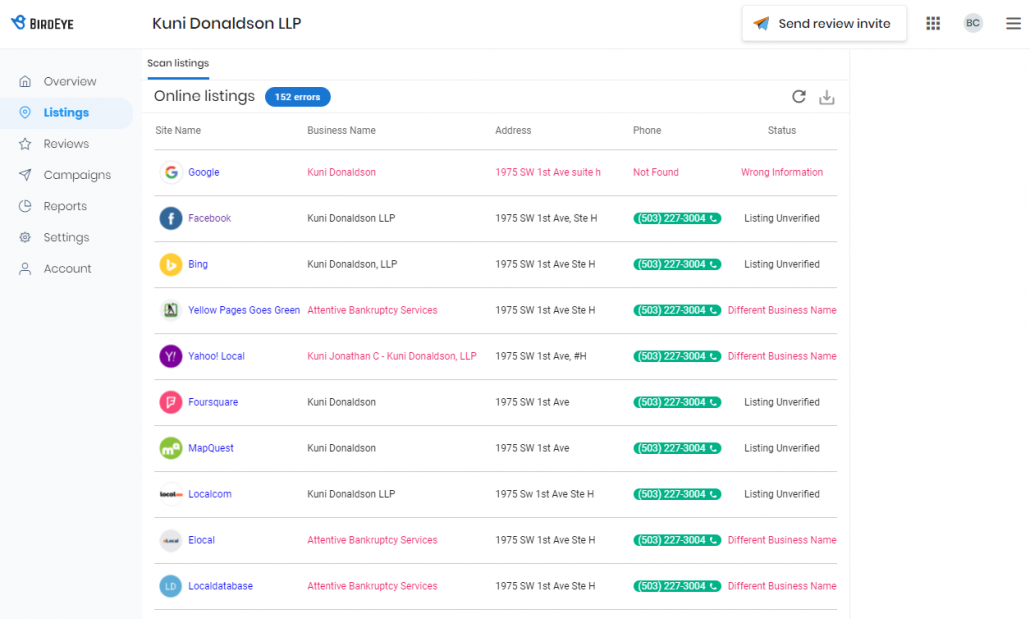Click the Elocal logo icon
Screen dimensions: 1030x619
coord(171,540)
